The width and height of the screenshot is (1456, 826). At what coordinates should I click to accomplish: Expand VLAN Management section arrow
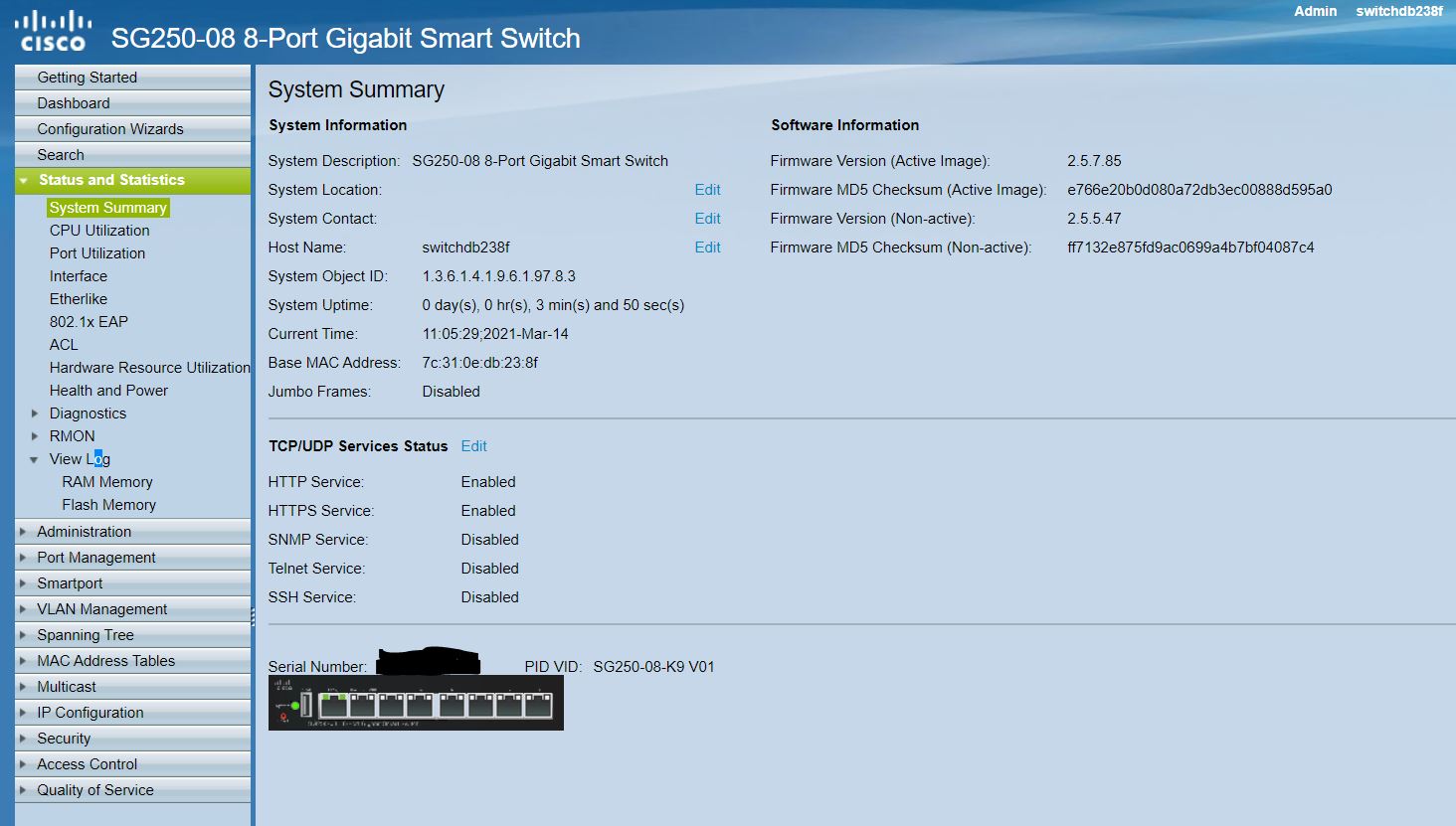tap(23, 609)
